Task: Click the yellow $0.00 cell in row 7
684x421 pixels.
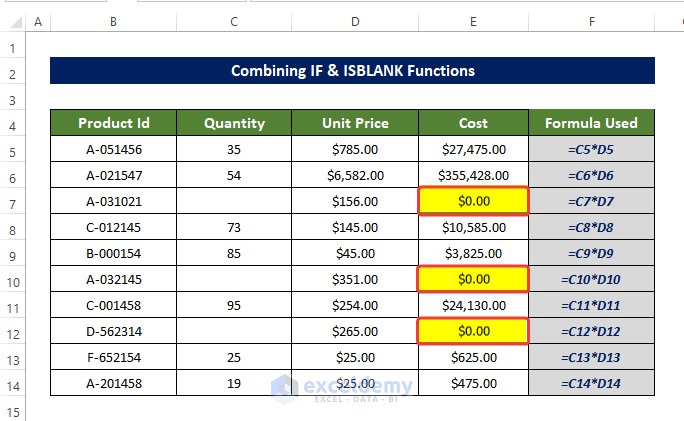Action: [473, 201]
